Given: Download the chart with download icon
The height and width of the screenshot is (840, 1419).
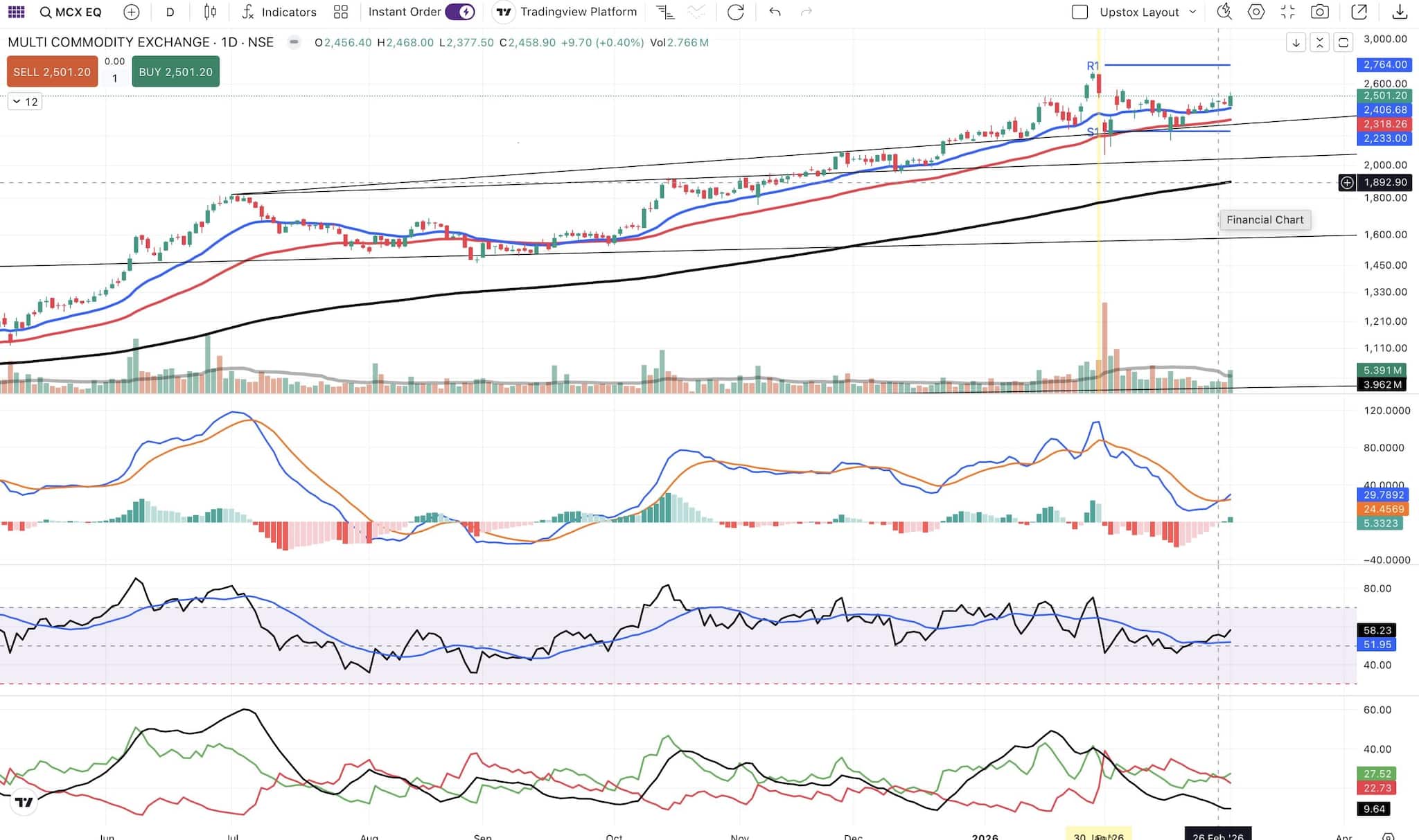Looking at the screenshot, I should 1400,12.
